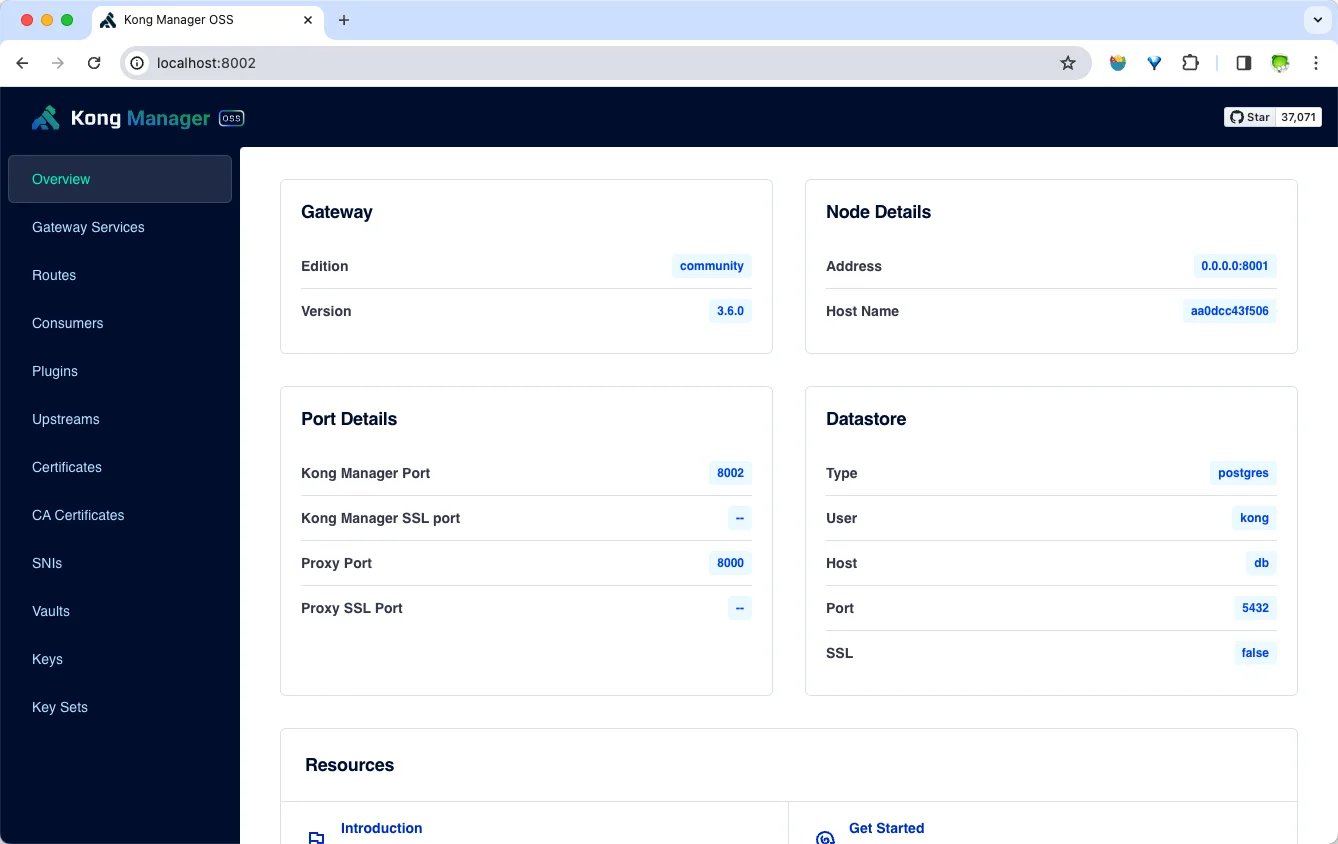Open a new browser tab
The image size is (1338, 844).
(344, 20)
